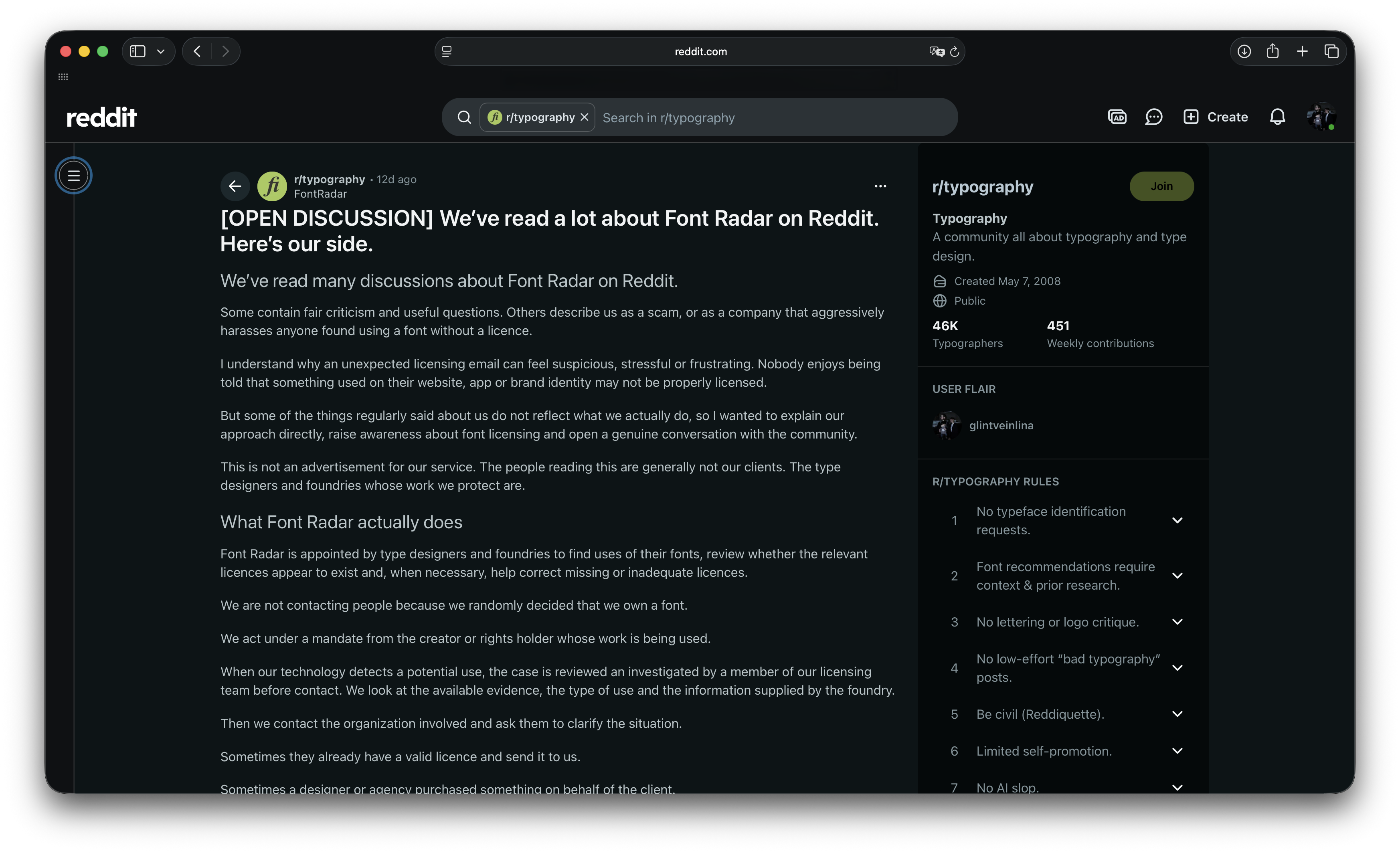Click the Create post button
Viewport: 1400px width, 853px height.
point(1215,117)
